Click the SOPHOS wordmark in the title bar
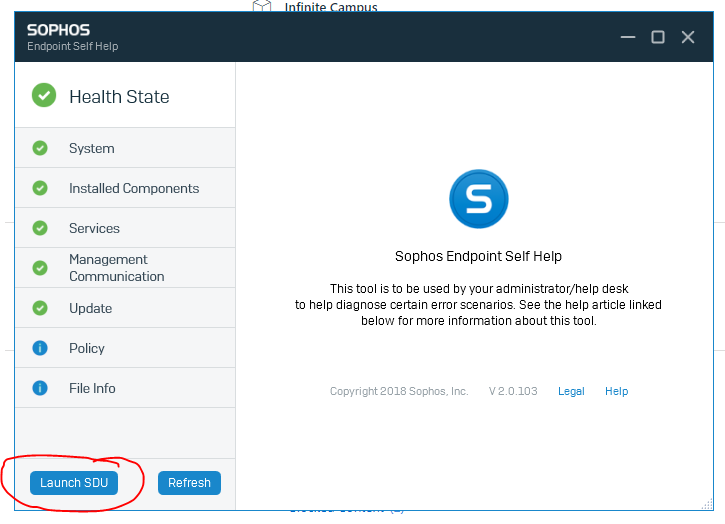Viewport: 725px width, 524px height. click(x=58, y=30)
